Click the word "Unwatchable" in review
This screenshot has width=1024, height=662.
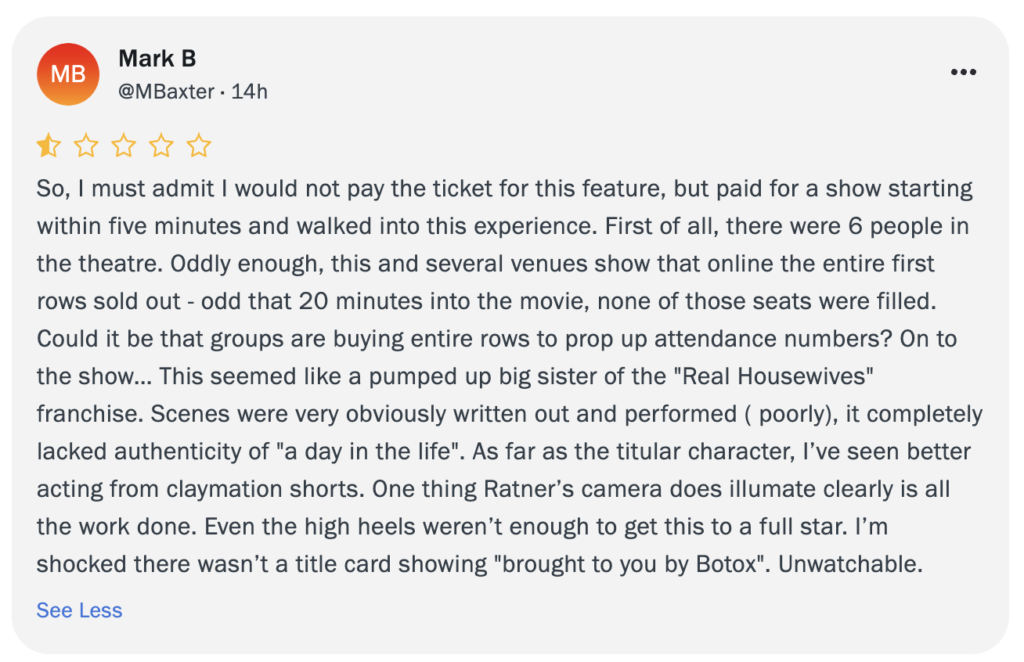(x=848, y=564)
